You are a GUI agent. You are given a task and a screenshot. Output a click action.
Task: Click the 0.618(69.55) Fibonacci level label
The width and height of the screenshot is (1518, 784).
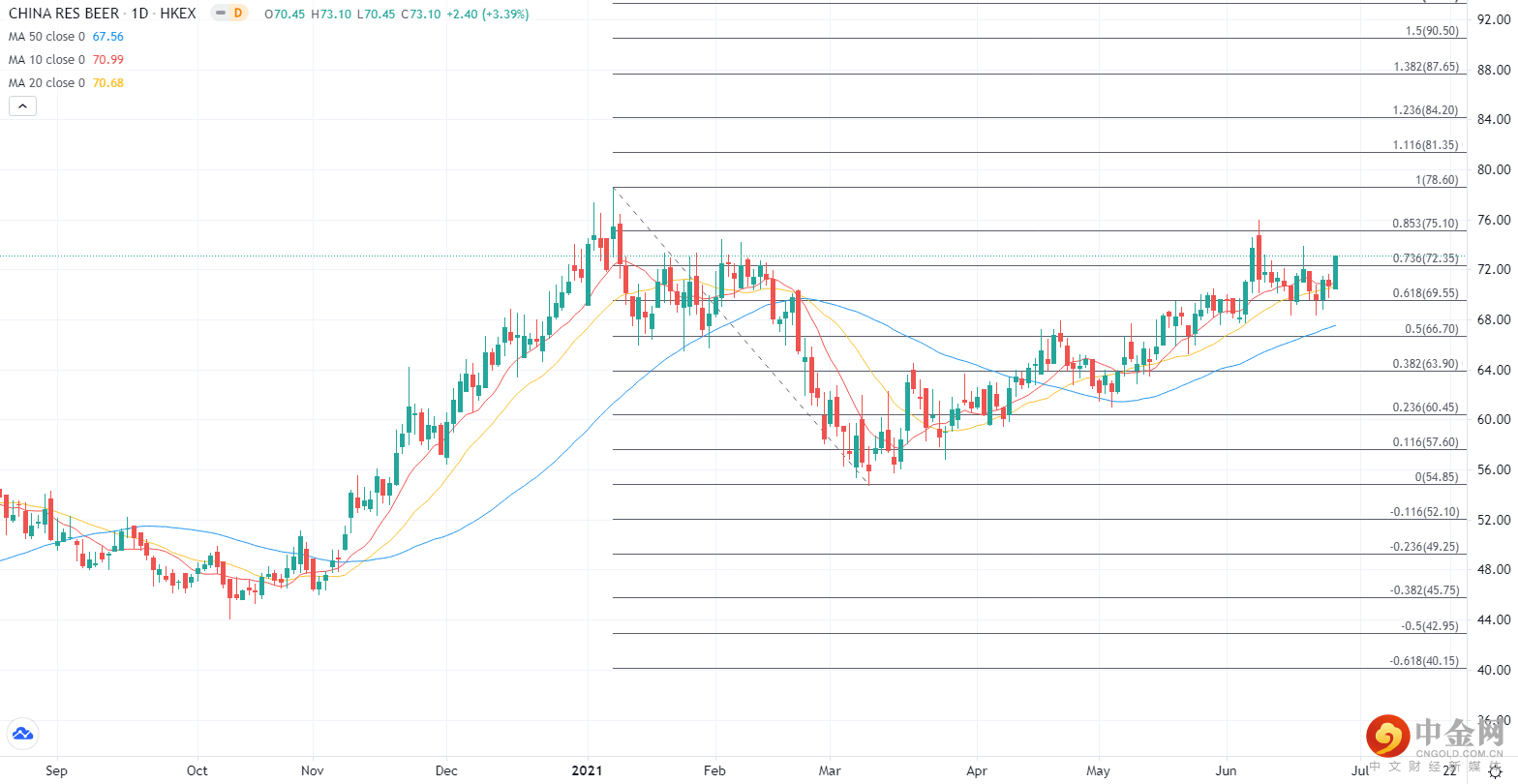pos(1425,293)
